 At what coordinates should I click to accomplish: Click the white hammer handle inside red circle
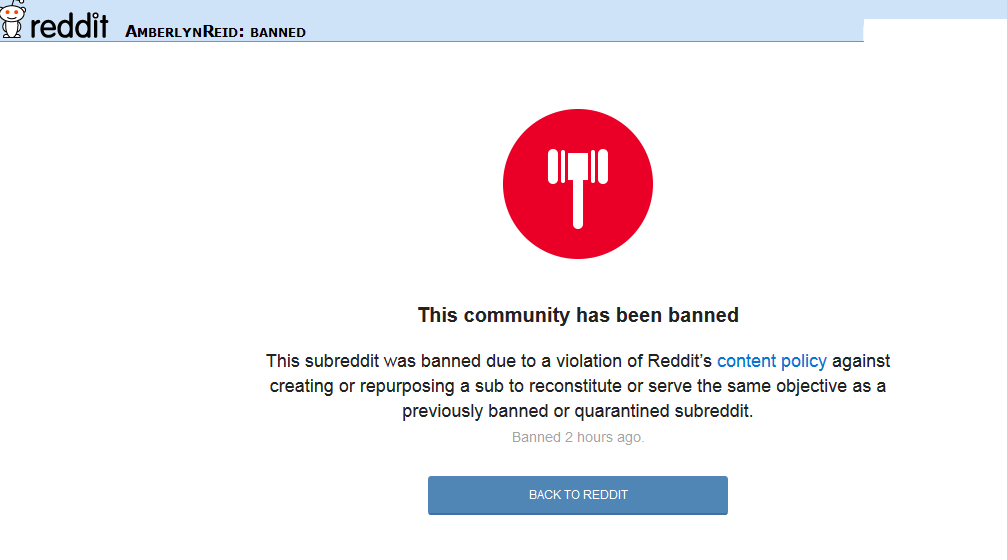coord(578,204)
